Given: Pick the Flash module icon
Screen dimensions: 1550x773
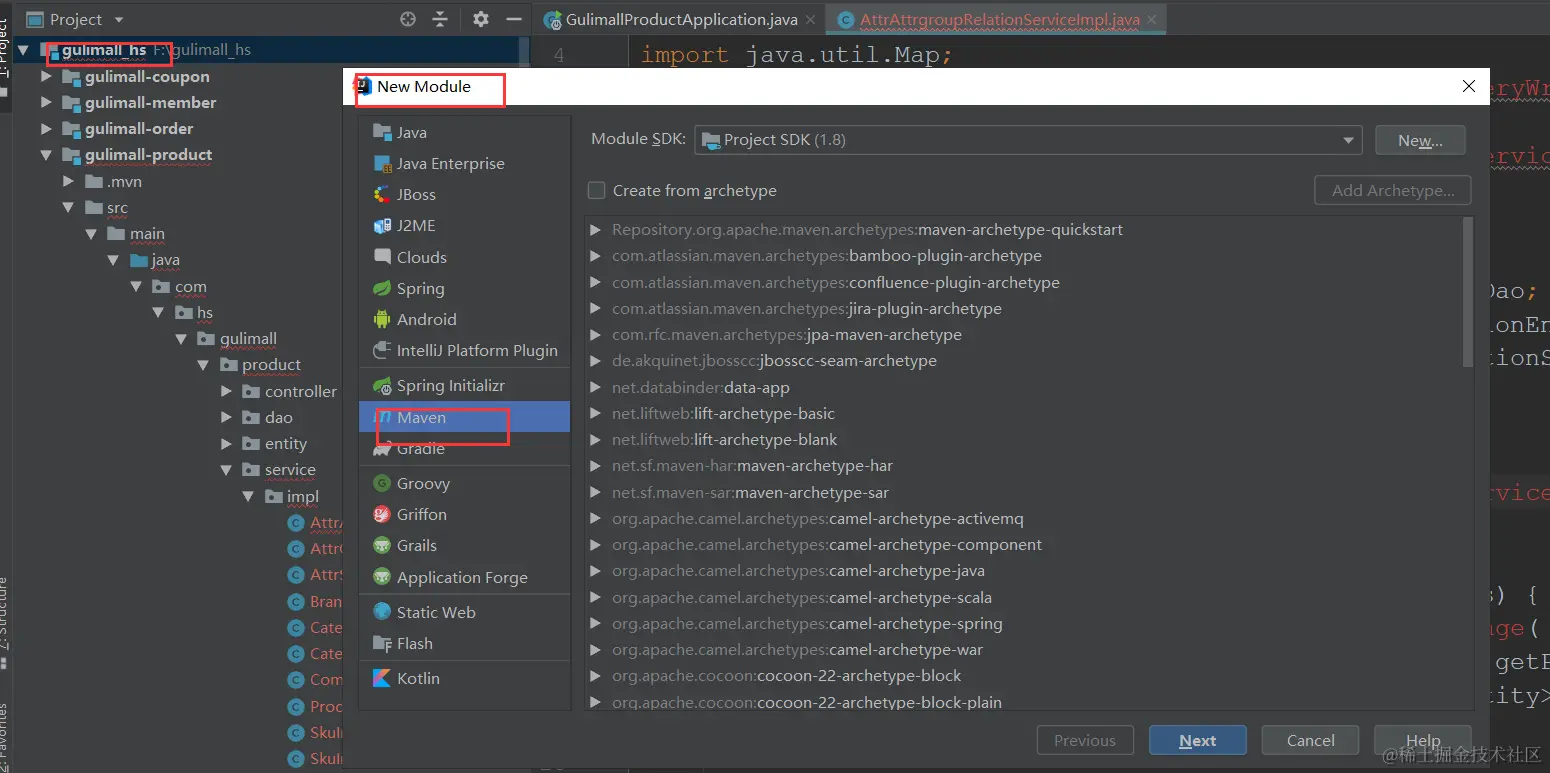Looking at the screenshot, I should [381, 643].
